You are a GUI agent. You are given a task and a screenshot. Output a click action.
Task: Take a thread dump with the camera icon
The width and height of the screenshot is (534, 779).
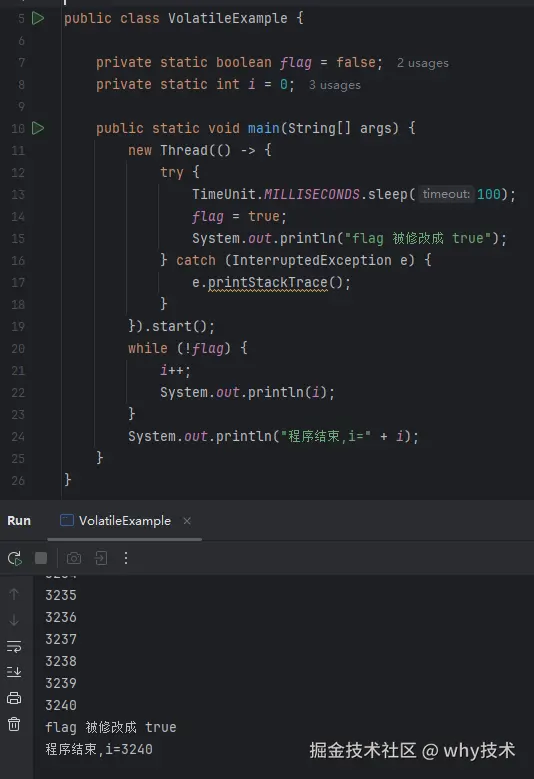pyautogui.click(x=74, y=558)
